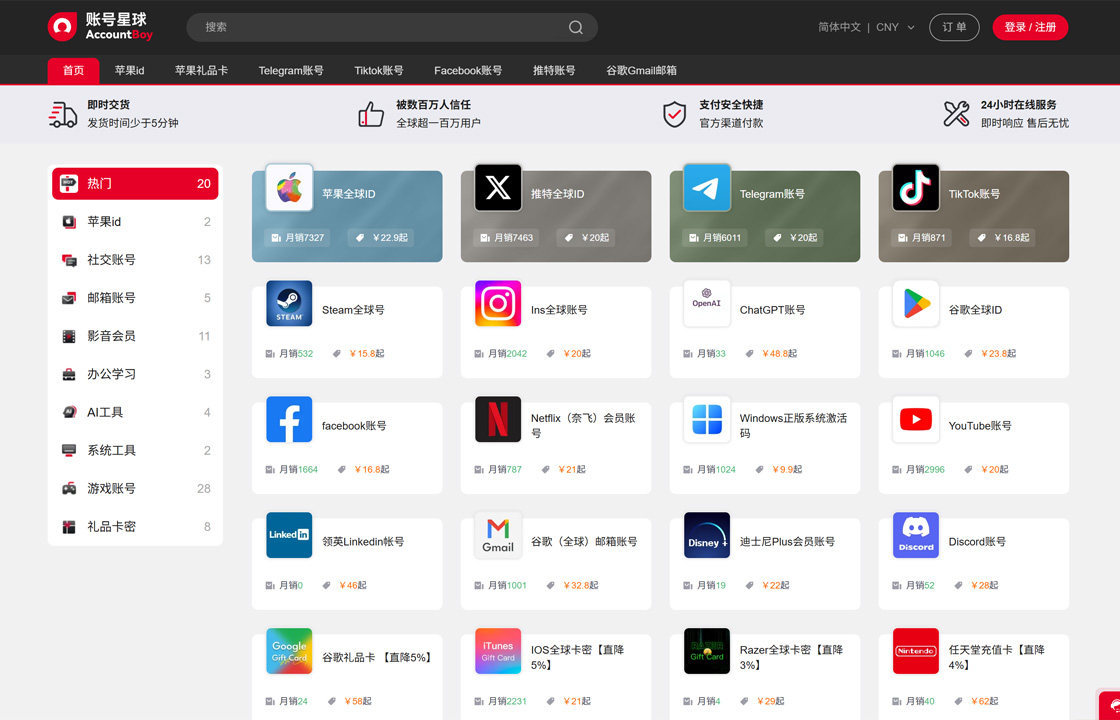The image size is (1120, 720).
Task: Click the 月销7463 sales label
Action: pos(506,238)
